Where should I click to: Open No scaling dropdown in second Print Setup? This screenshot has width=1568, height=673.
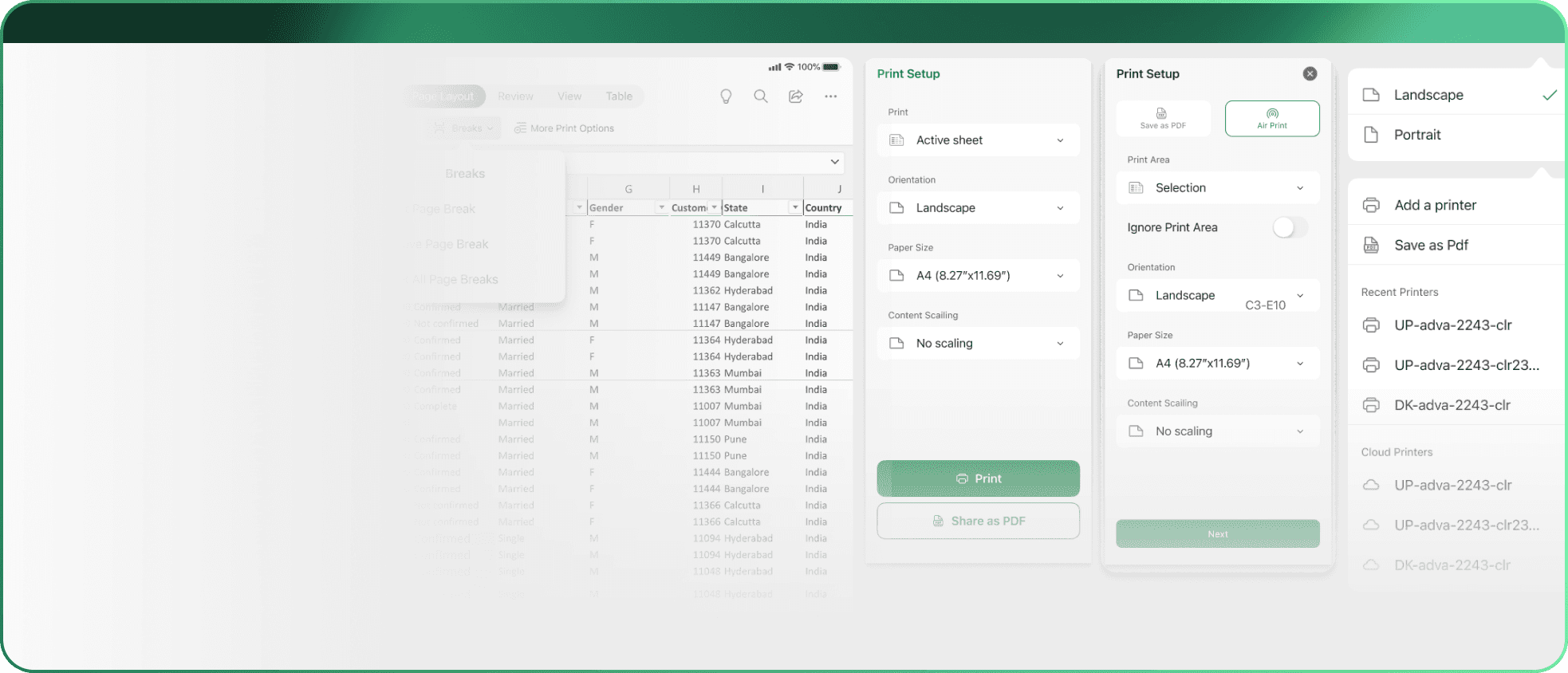coord(1217,431)
